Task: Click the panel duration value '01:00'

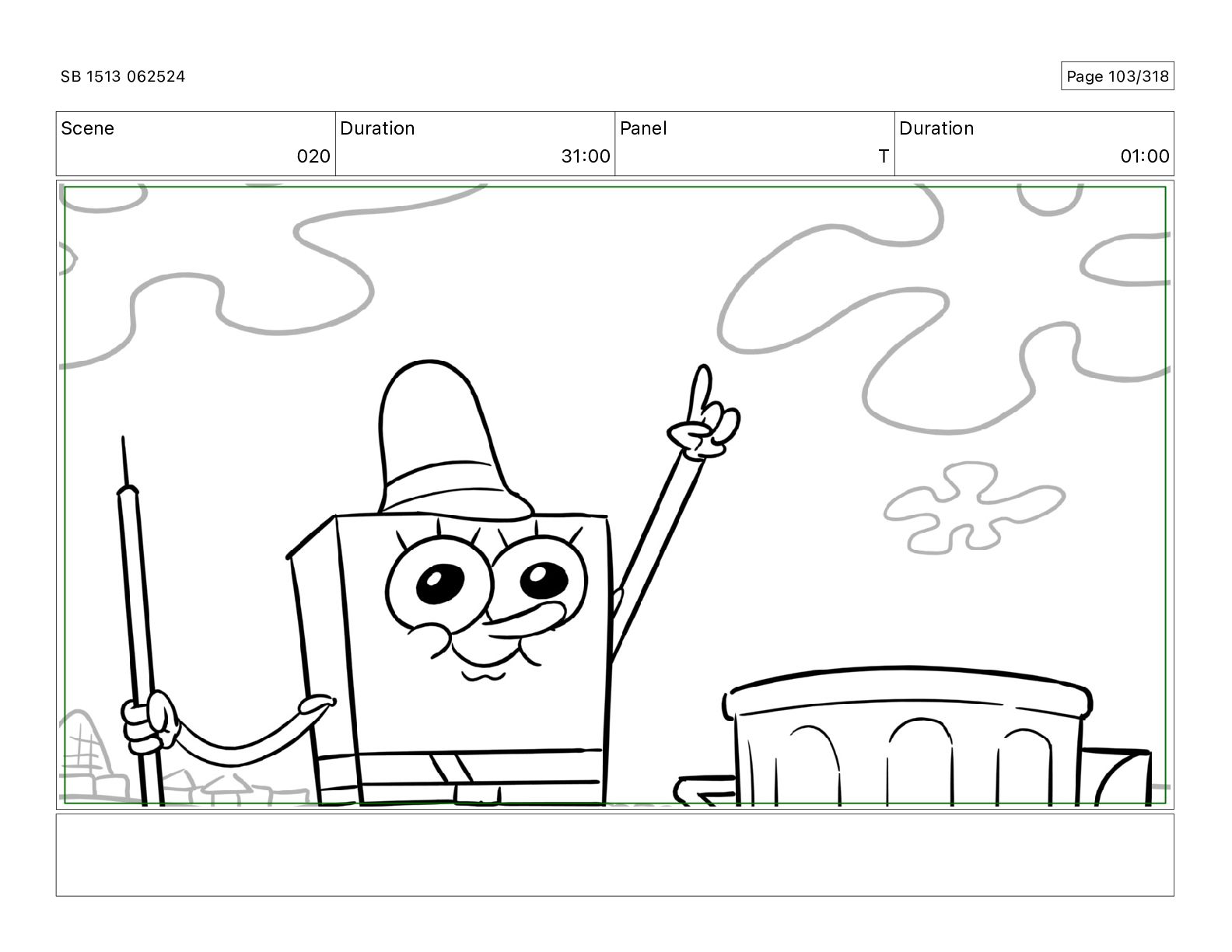Action: point(1144,156)
